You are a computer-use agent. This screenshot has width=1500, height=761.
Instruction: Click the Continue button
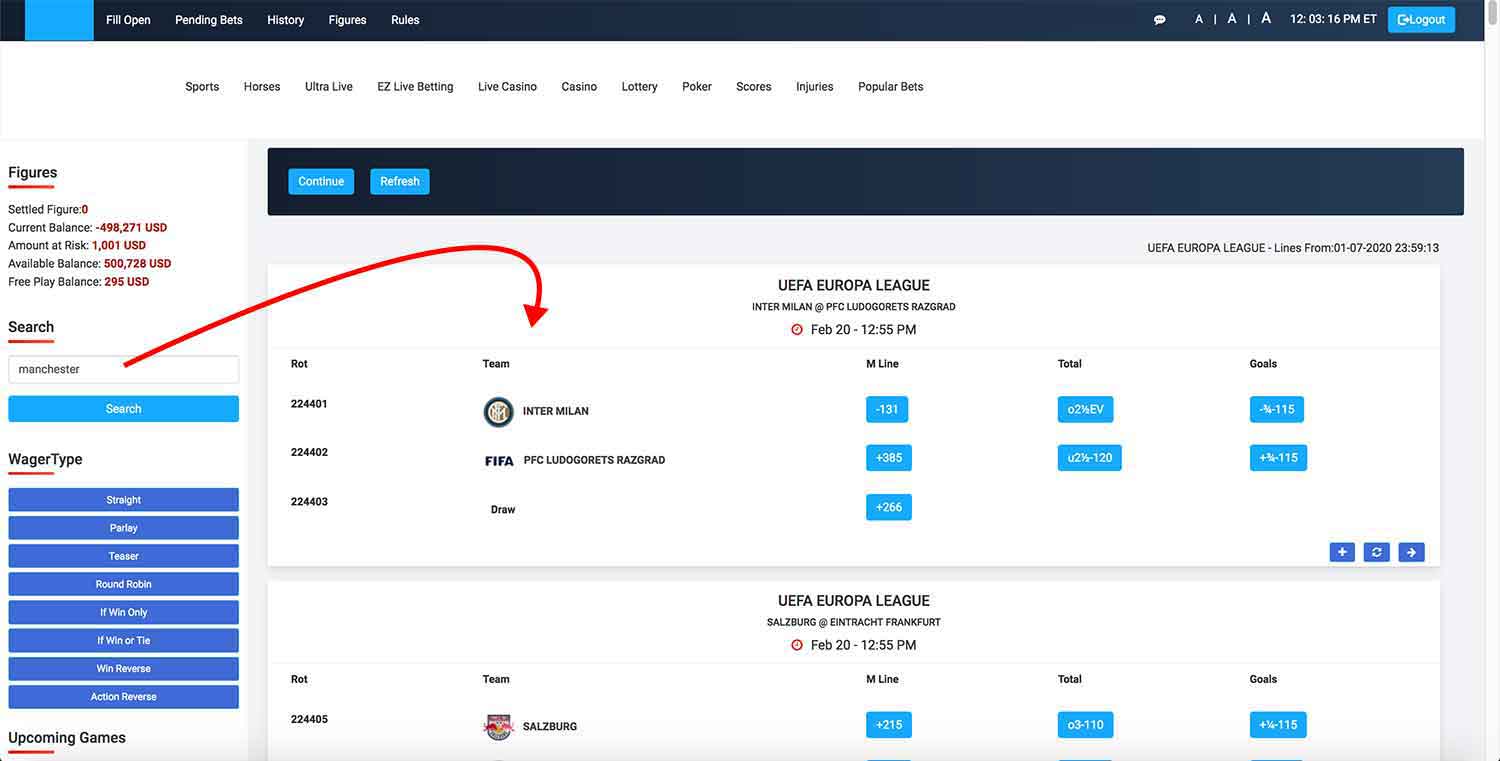click(x=321, y=181)
